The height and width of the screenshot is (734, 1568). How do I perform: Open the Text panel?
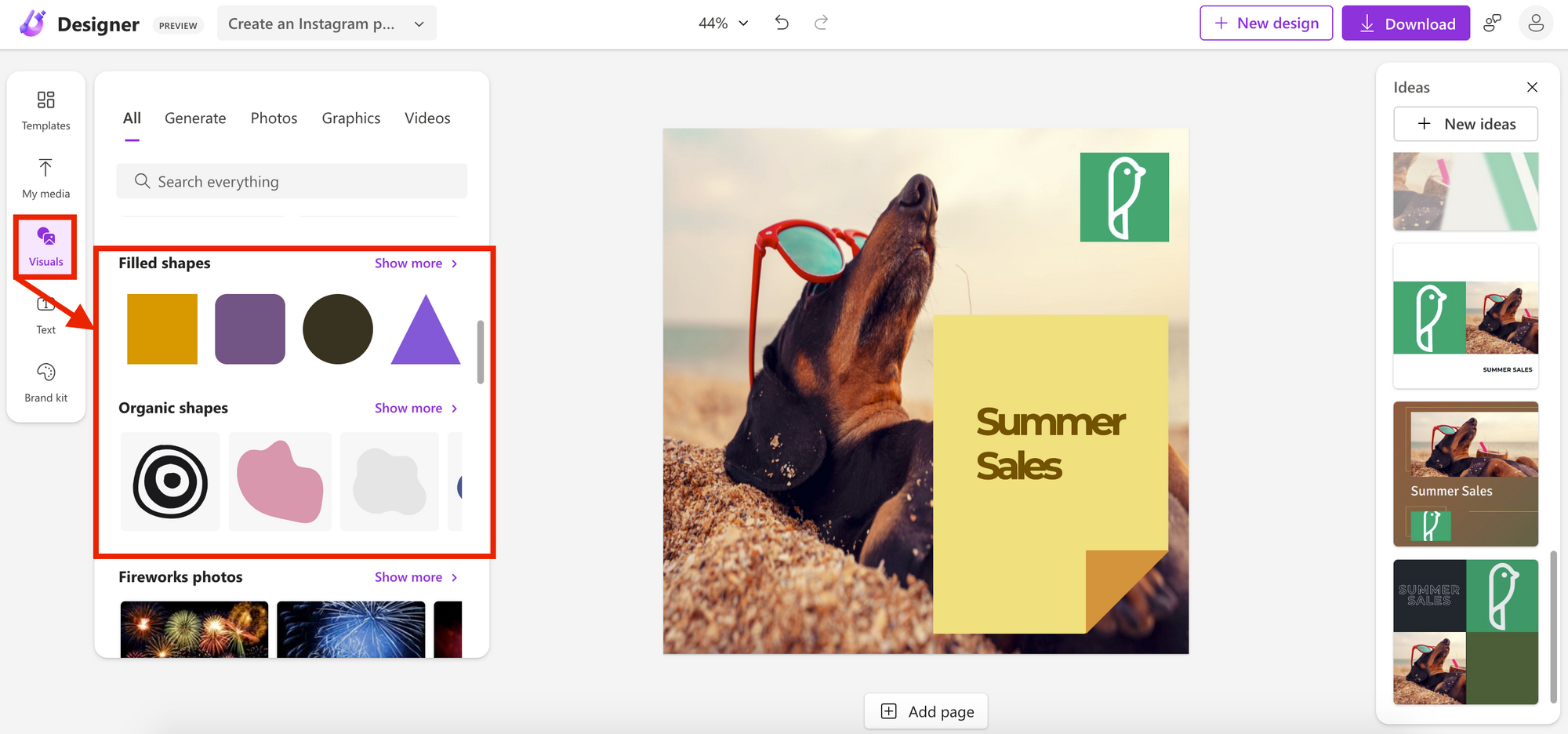[x=45, y=314]
